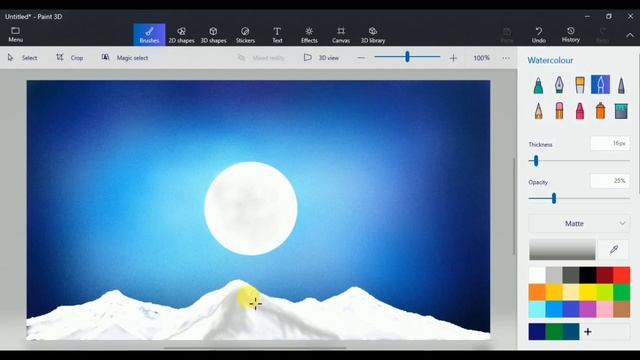Image resolution: width=640 pixels, height=360 pixels.
Task: Pick the orange colour swatch
Action: pos(537,292)
